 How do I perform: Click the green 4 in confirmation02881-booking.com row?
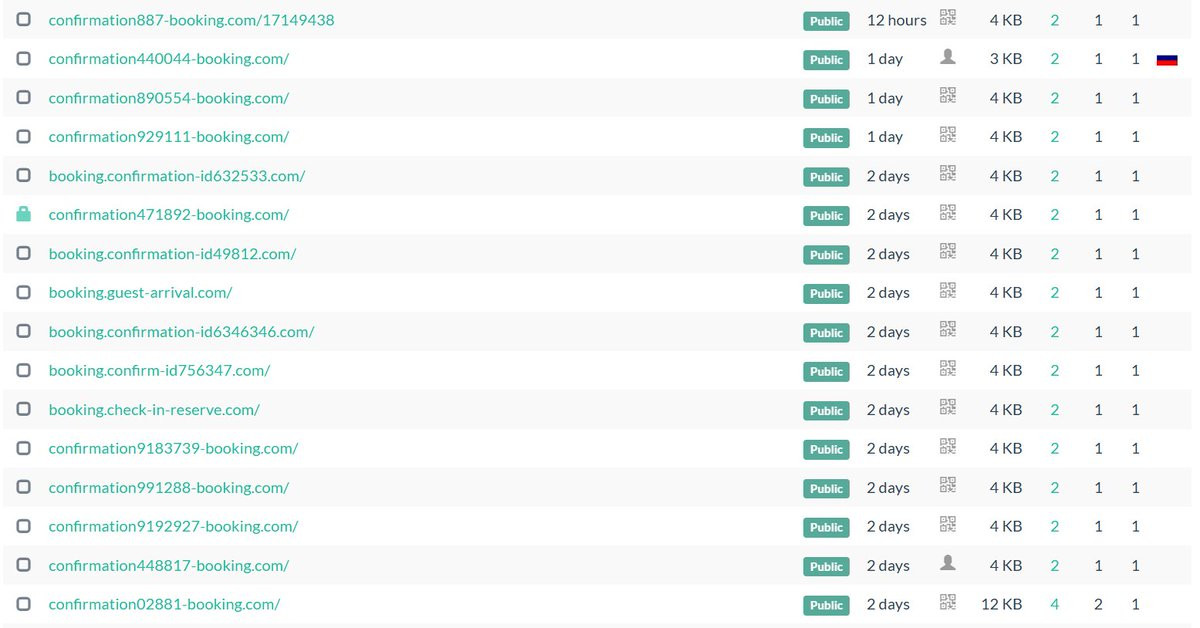click(1055, 605)
